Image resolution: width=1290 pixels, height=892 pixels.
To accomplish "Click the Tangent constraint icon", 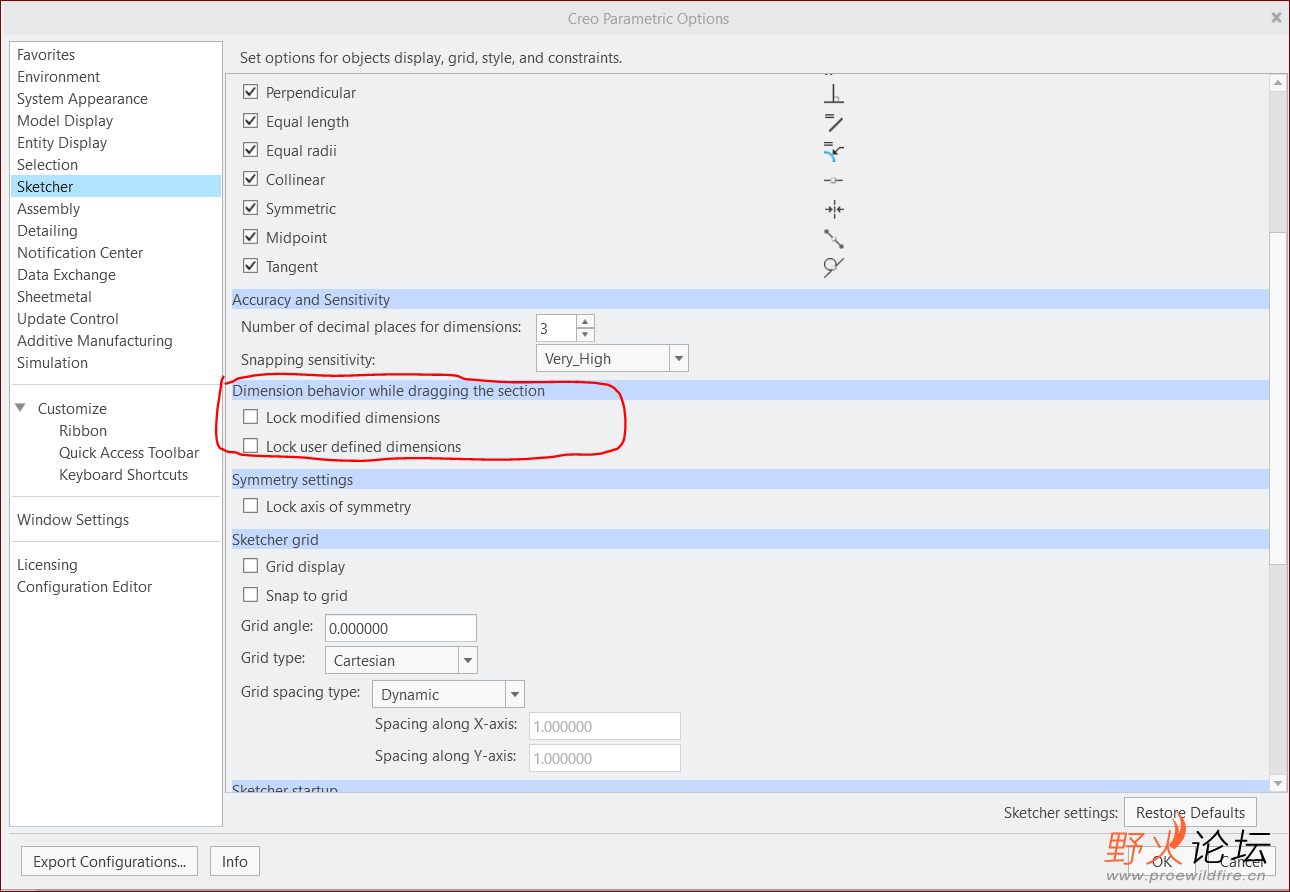I will [x=834, y=267].
